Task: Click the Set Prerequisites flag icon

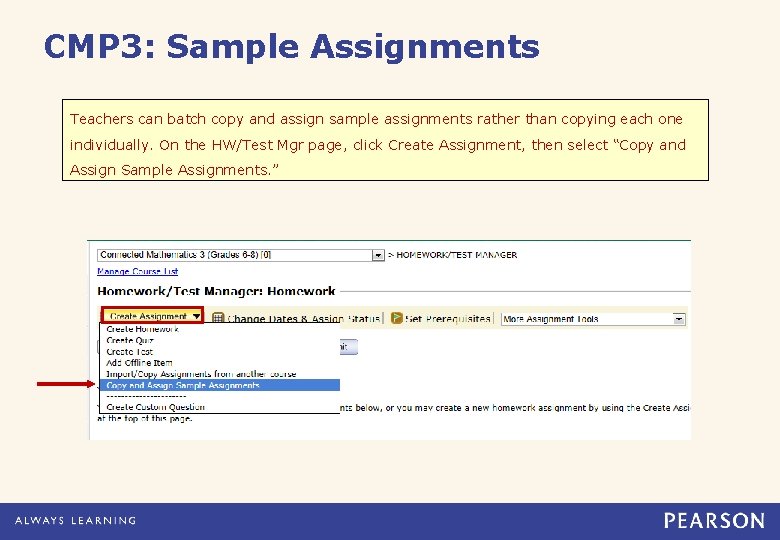Action: [x=396, y=318]
